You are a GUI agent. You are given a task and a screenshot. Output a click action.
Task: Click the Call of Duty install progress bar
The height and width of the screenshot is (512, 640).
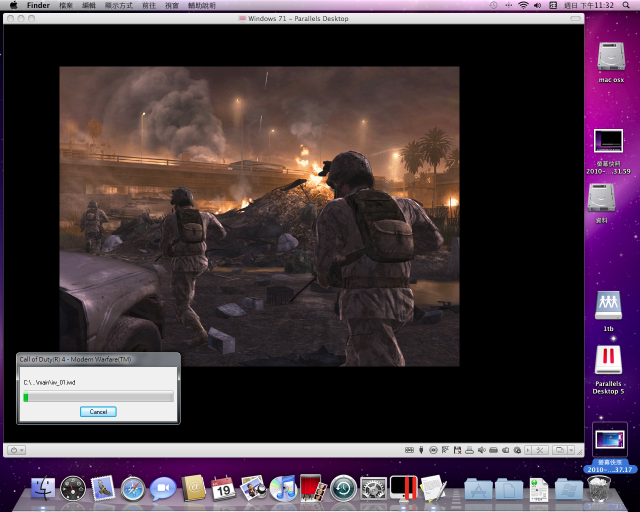98,396
